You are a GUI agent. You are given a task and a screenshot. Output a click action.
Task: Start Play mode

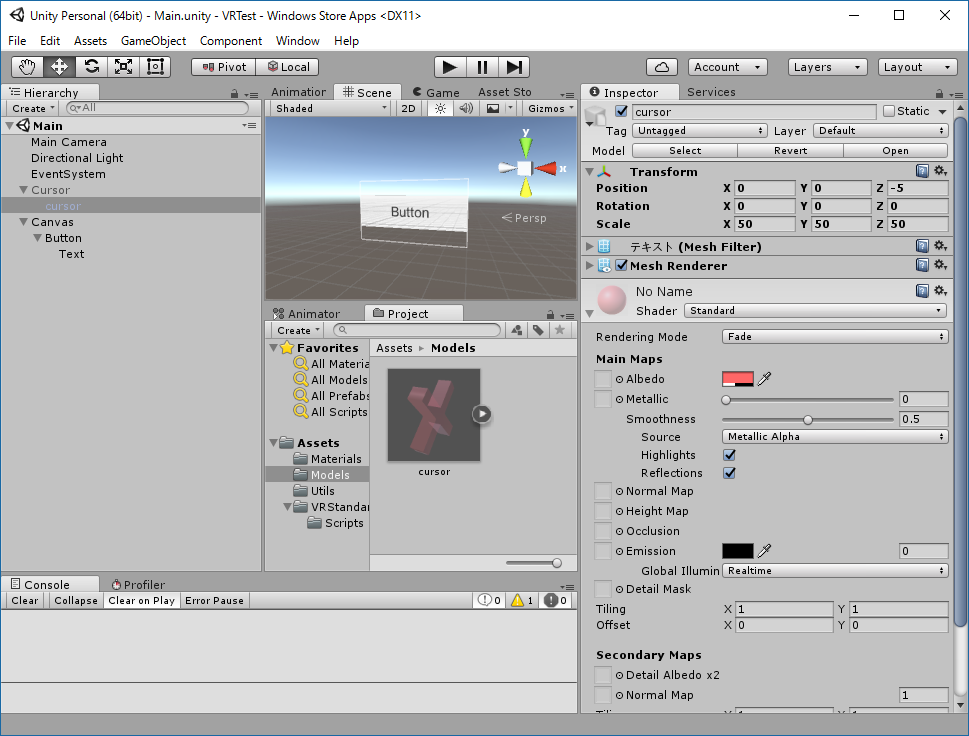point(450,67)
